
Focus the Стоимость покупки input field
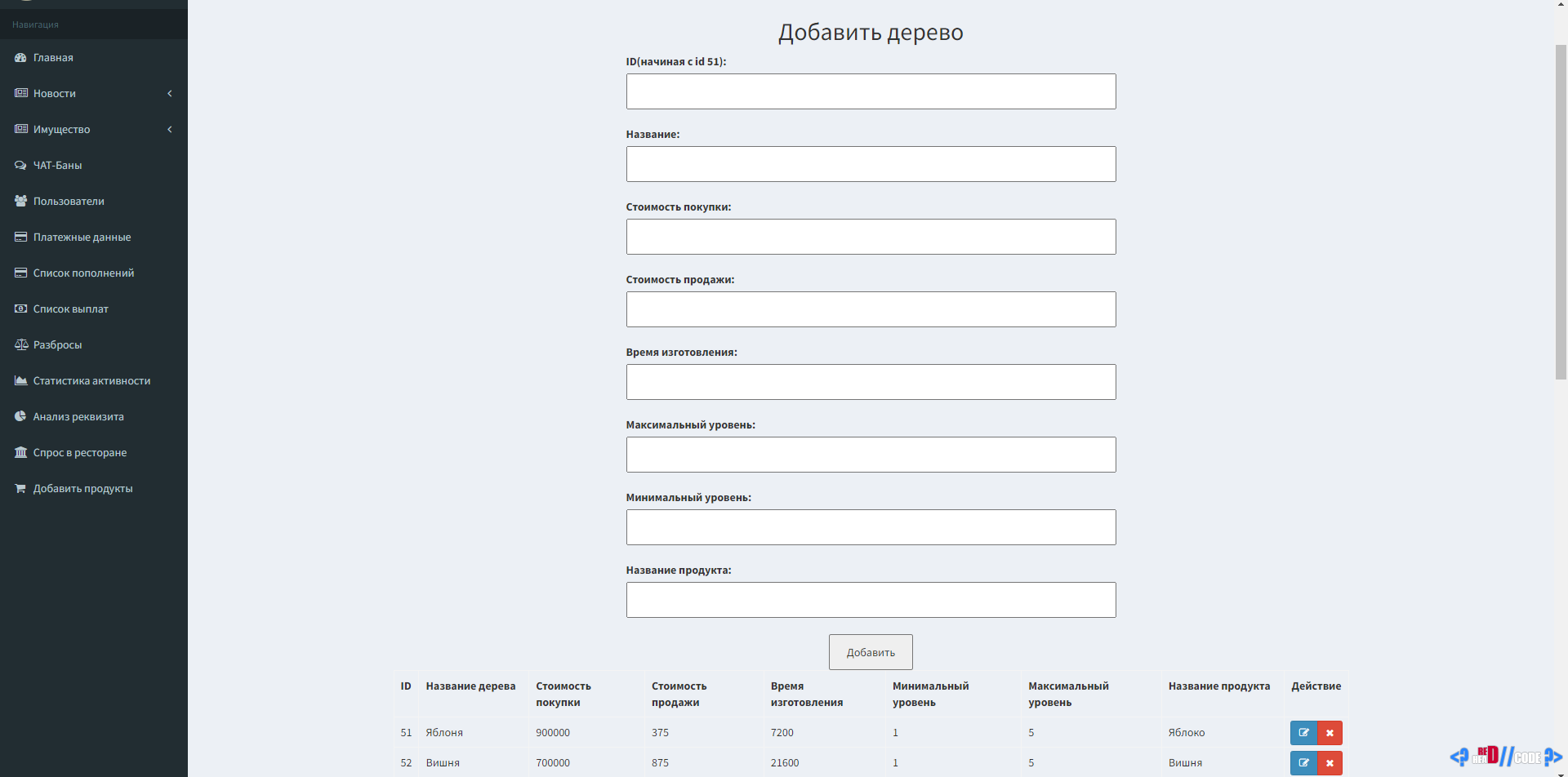coord(871,237)
